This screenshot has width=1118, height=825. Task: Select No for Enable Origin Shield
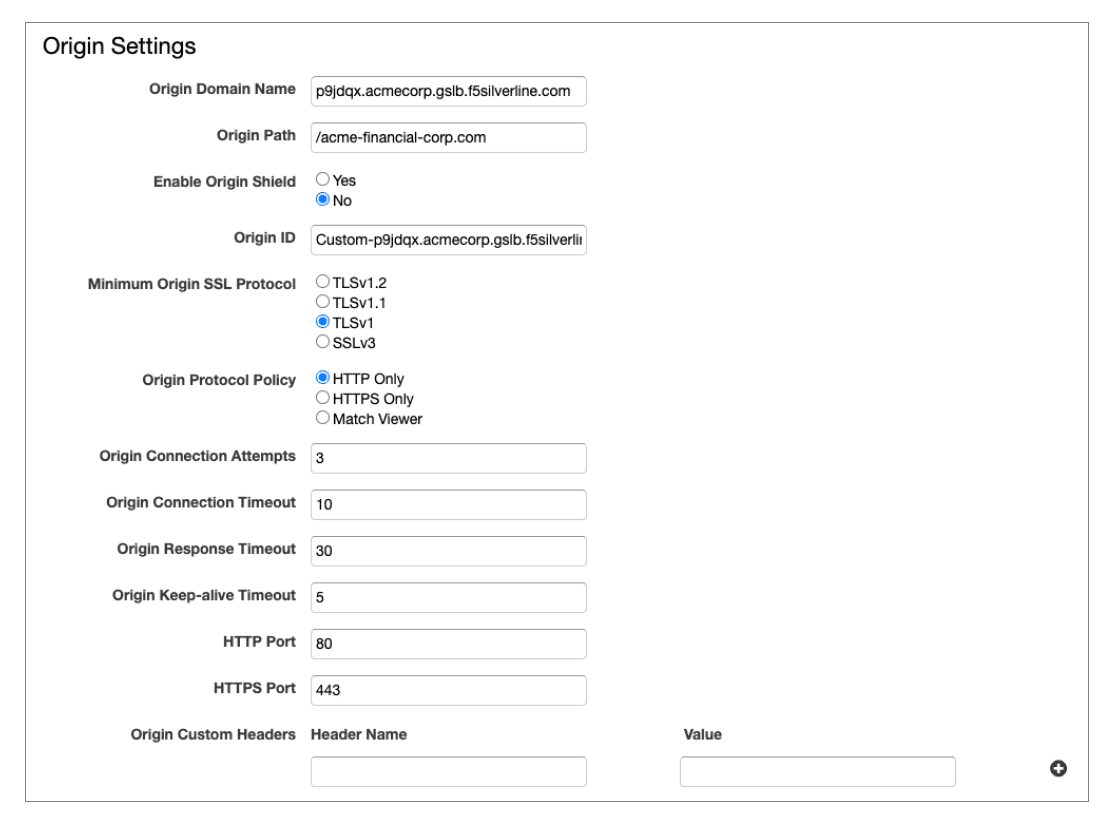coord(323,200)
